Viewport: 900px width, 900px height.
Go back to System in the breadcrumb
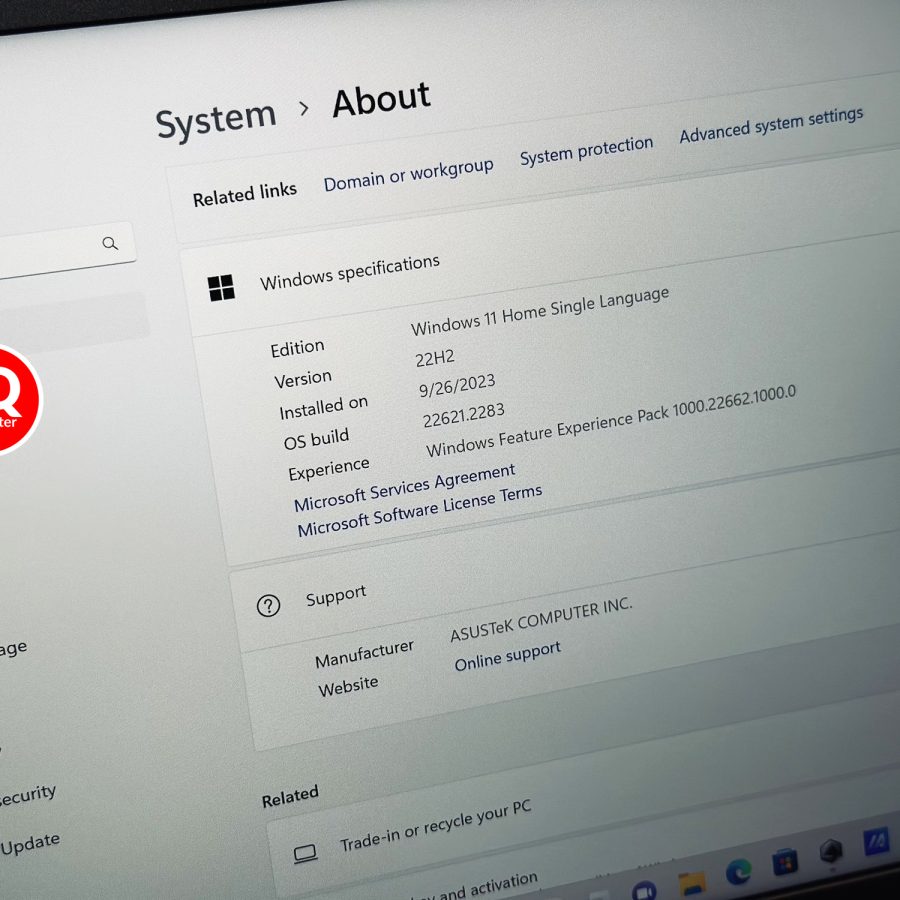click(x=216, y=119)
